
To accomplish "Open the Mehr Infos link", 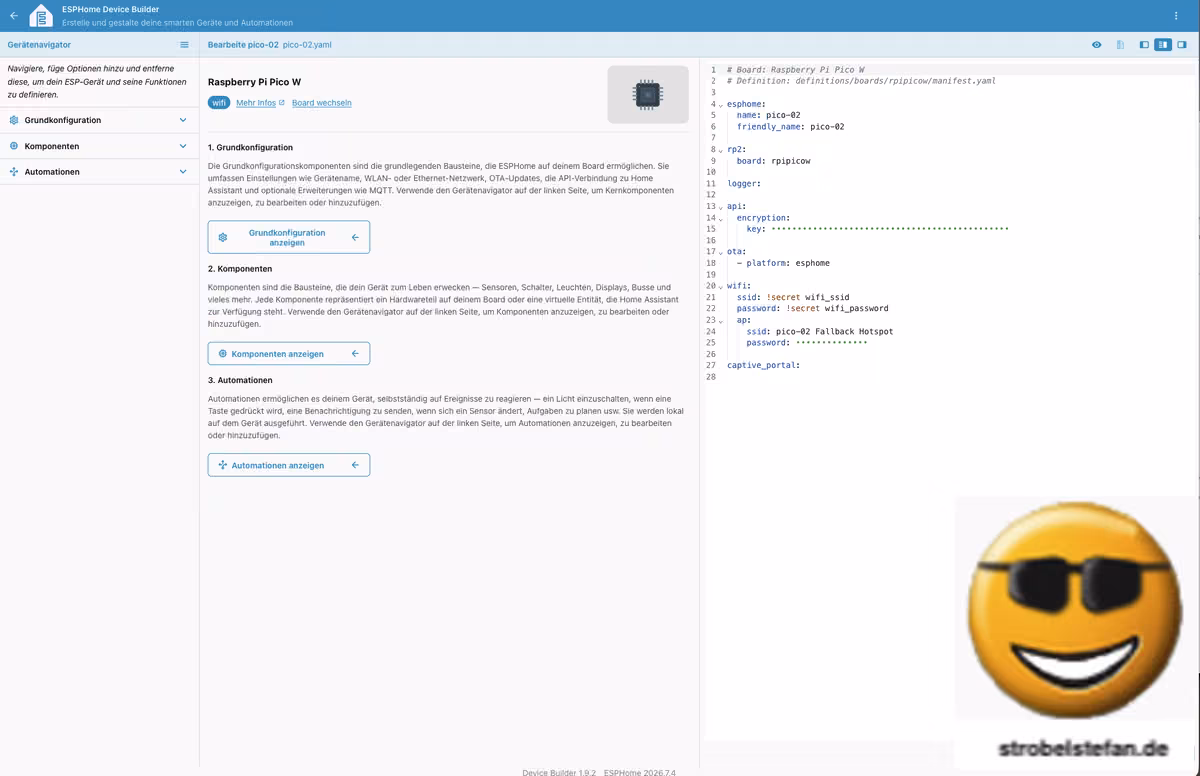I will pyautogui.click(x=256, y=103).
